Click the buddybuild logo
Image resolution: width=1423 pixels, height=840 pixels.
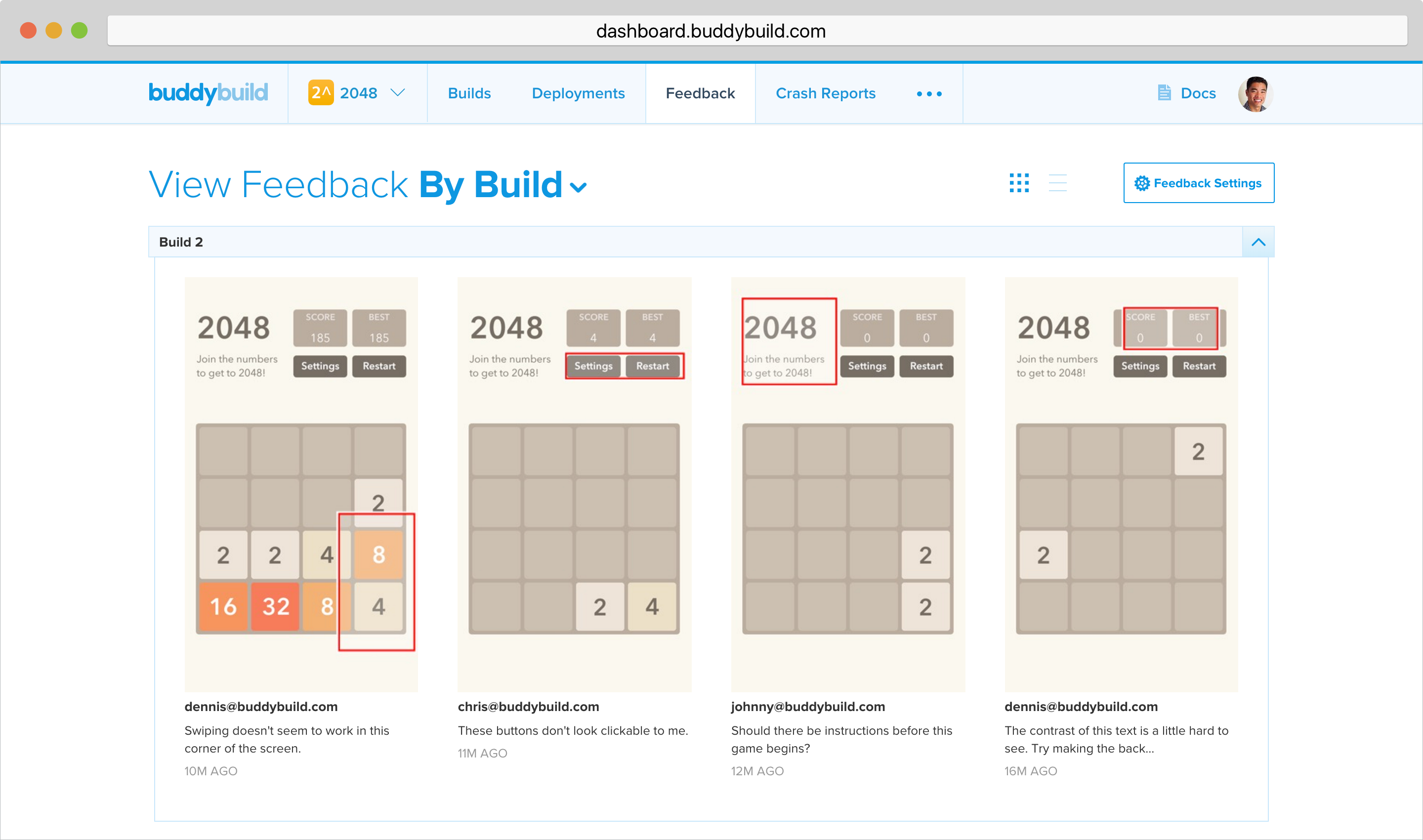pos(208,93)
